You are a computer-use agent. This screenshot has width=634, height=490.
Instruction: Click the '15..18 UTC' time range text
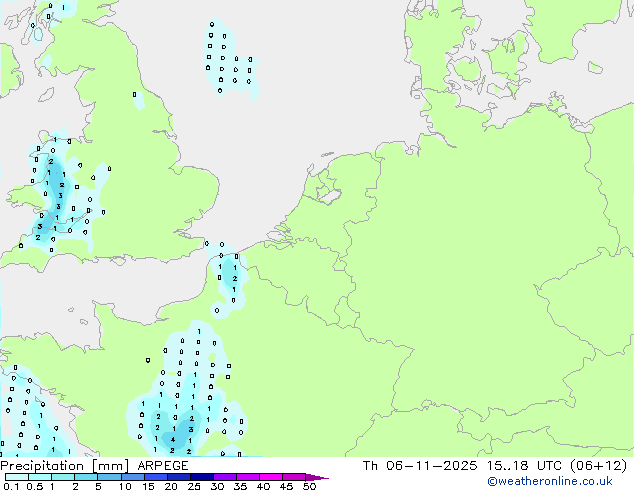click(x=524, y=466)
